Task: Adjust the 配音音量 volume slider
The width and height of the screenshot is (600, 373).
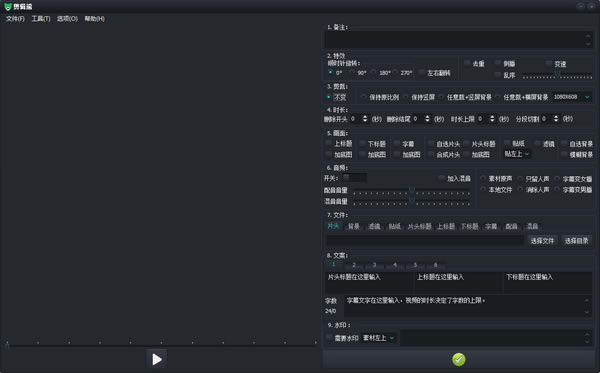Action: (x=412, y=190)
